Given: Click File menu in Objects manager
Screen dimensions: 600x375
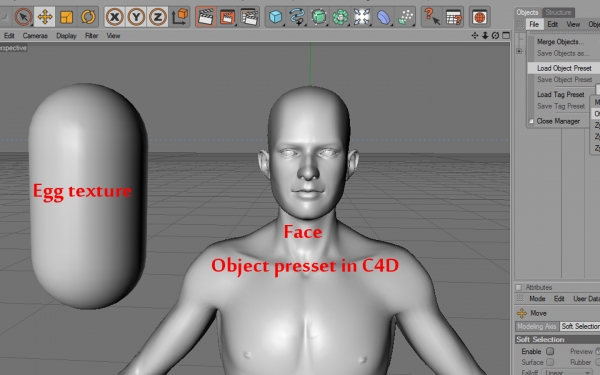Looking at the screenshot, I should pos(534,24).
